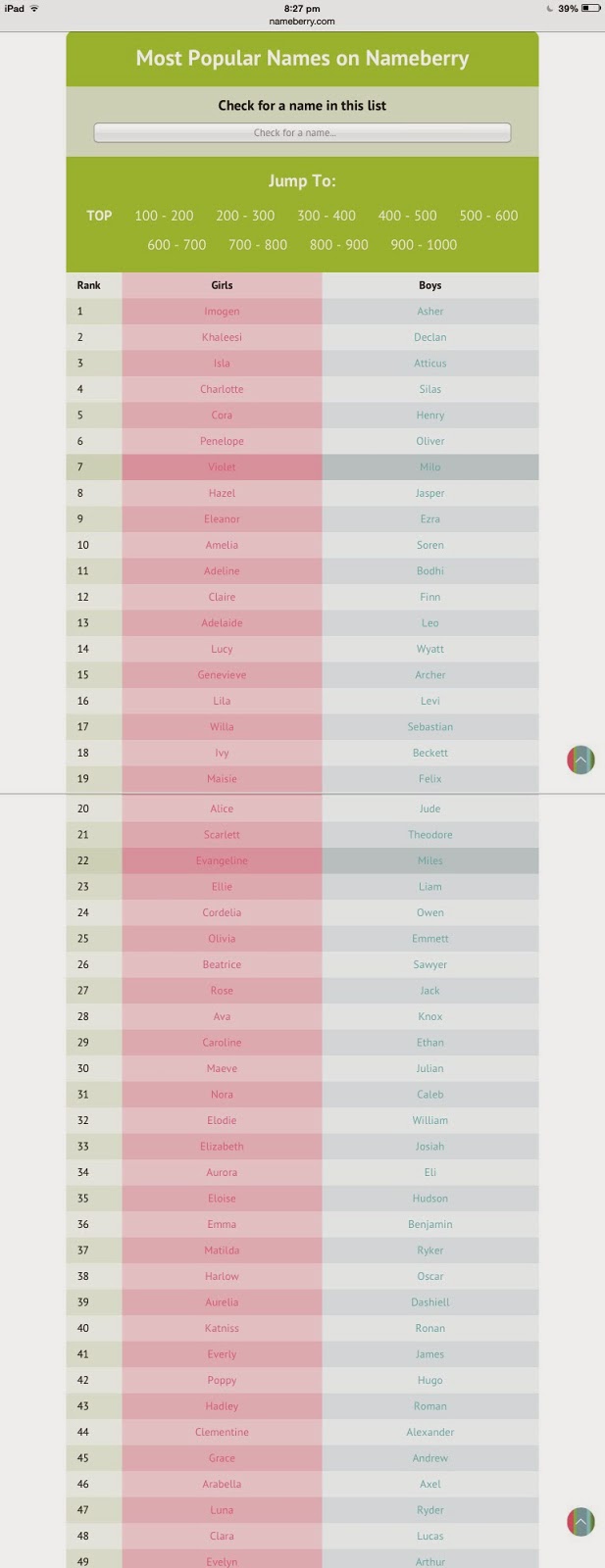605x1568 pixels.
Task: Open the boy name Dashiell
Action: point(429,1302)
